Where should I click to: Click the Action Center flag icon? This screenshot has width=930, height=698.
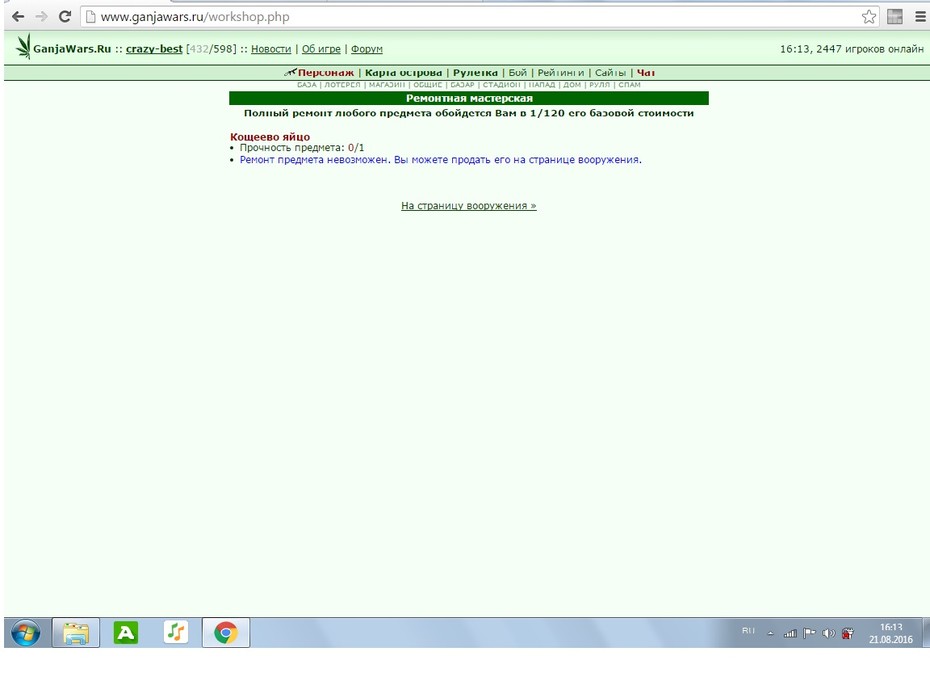click(x=809, y=633)
